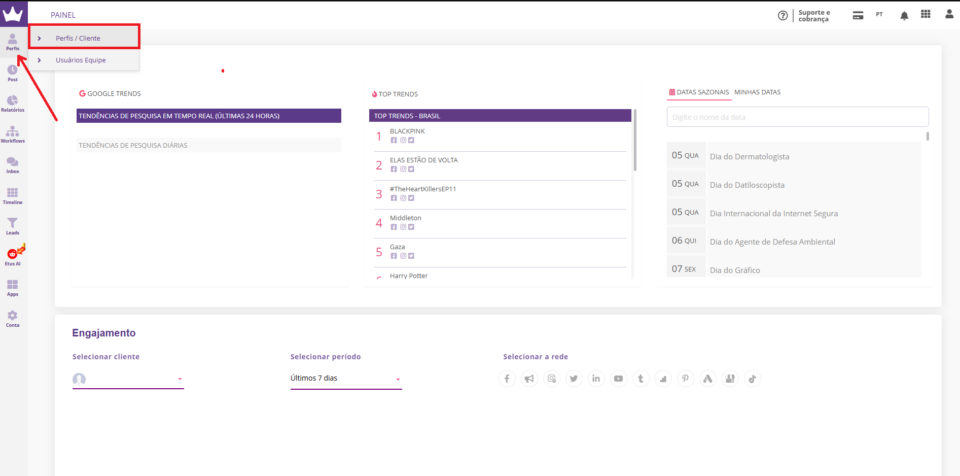
Task: Open the Leads funnel icon
Action: 12,226
